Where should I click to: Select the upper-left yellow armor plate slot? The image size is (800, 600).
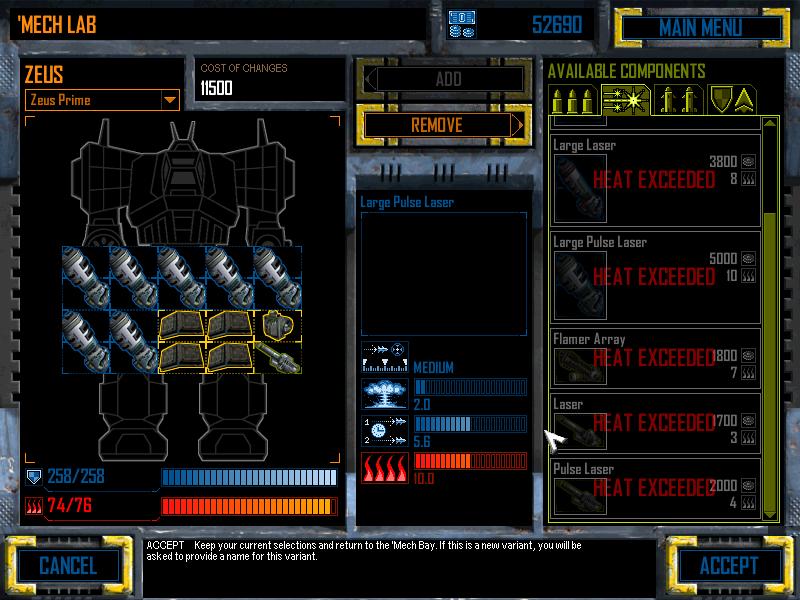(x=182, y=326)
